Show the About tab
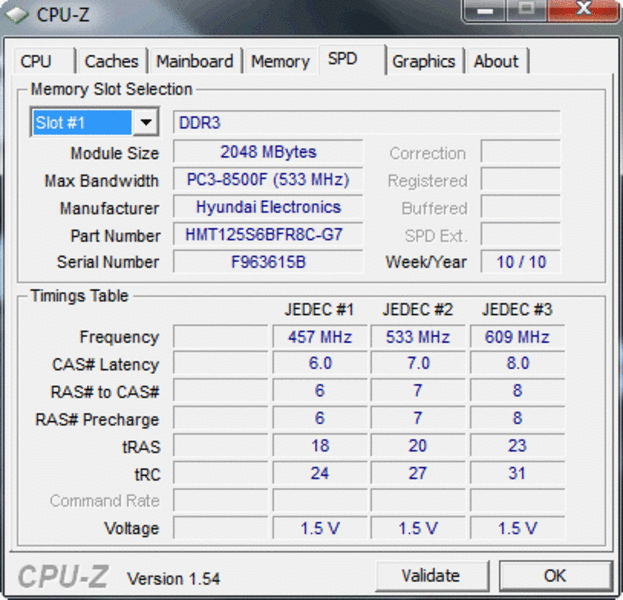Image resolution: width=623 pixels, height=600 pixels. [497, 61]
